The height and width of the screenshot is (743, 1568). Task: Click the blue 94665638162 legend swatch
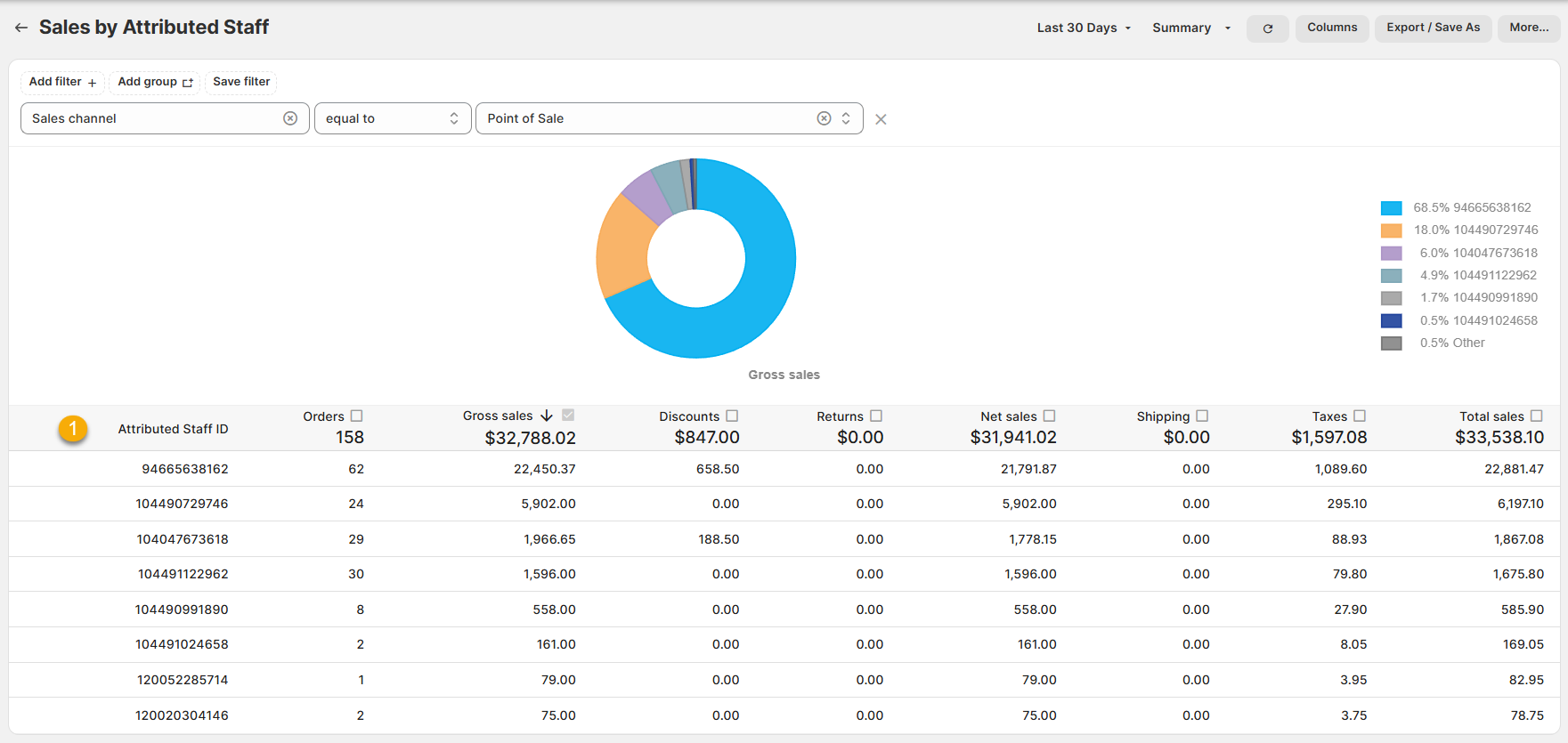pyautogui.click(x=1391, y=207)
